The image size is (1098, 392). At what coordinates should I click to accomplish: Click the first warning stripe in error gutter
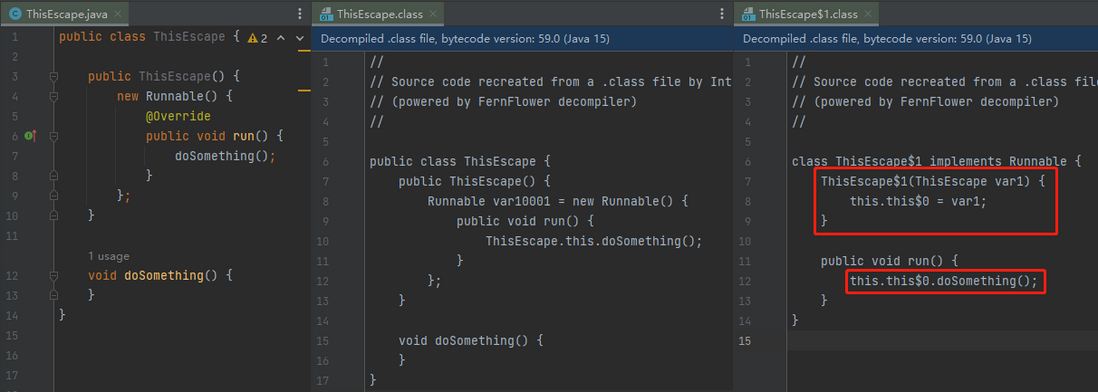pyautogui.click(x=304, y=51)
